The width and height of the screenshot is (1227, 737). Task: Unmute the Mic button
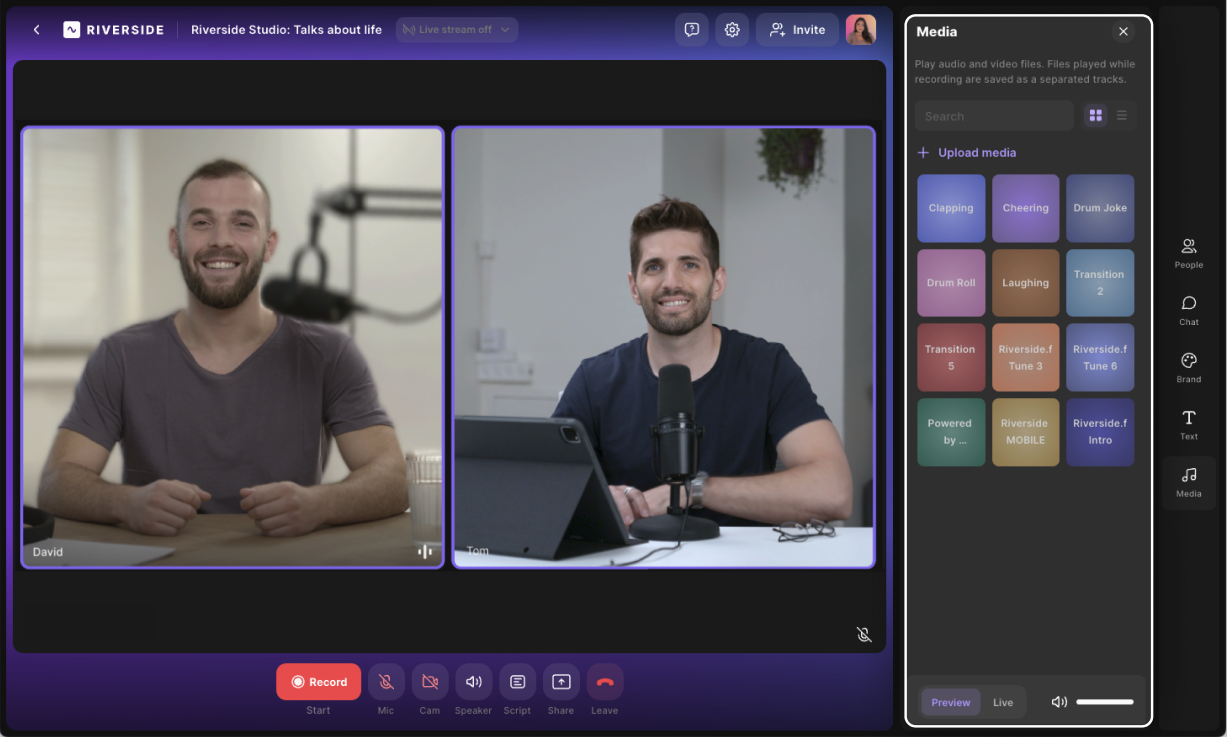[386, 682]
